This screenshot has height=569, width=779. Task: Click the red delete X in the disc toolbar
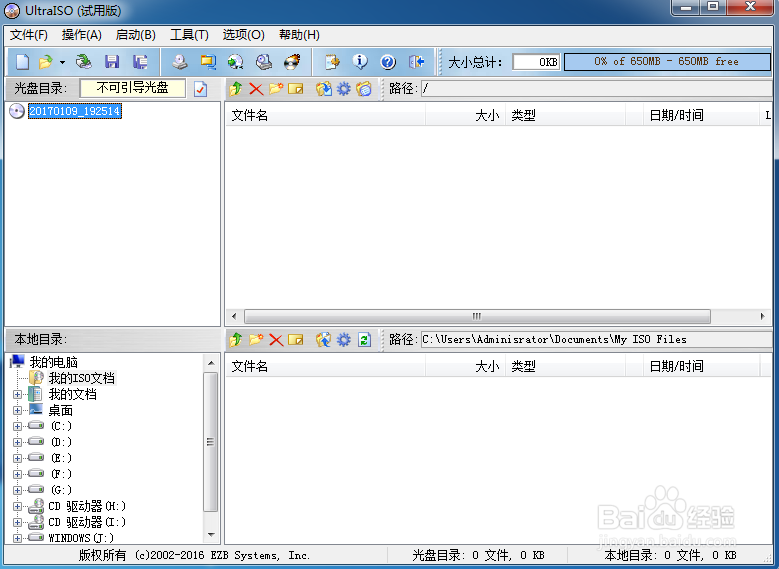(256, 89)
